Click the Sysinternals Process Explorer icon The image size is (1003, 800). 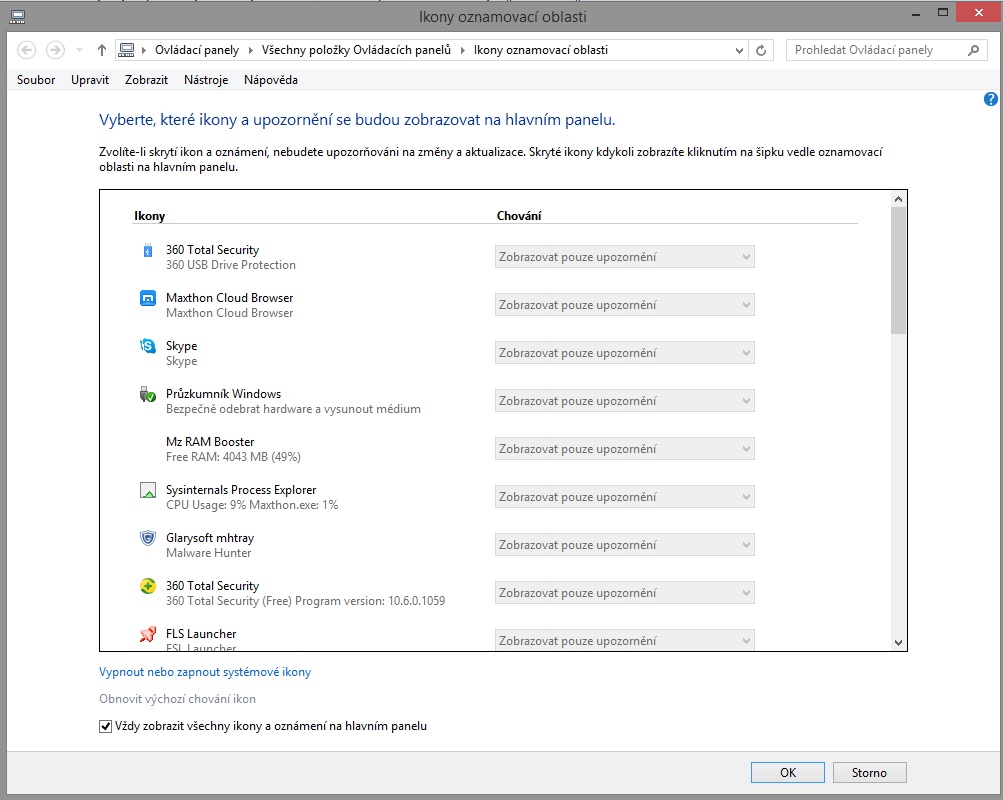point(148,490)
